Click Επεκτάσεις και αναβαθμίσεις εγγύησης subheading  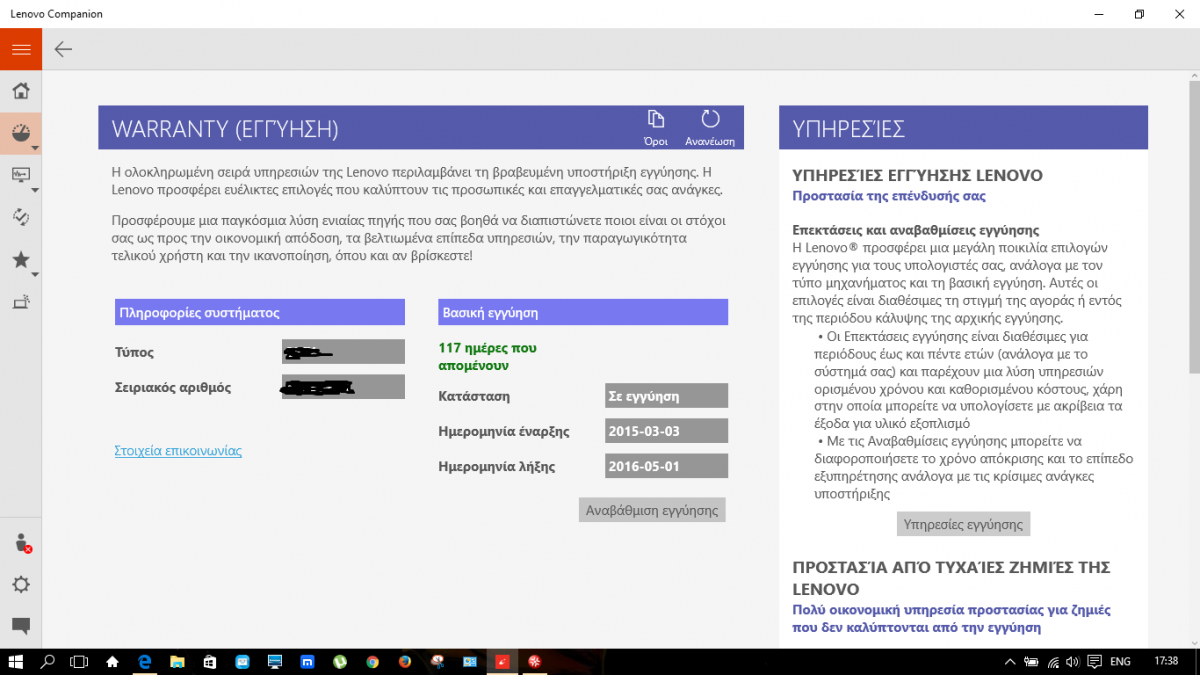click(916, 230)
